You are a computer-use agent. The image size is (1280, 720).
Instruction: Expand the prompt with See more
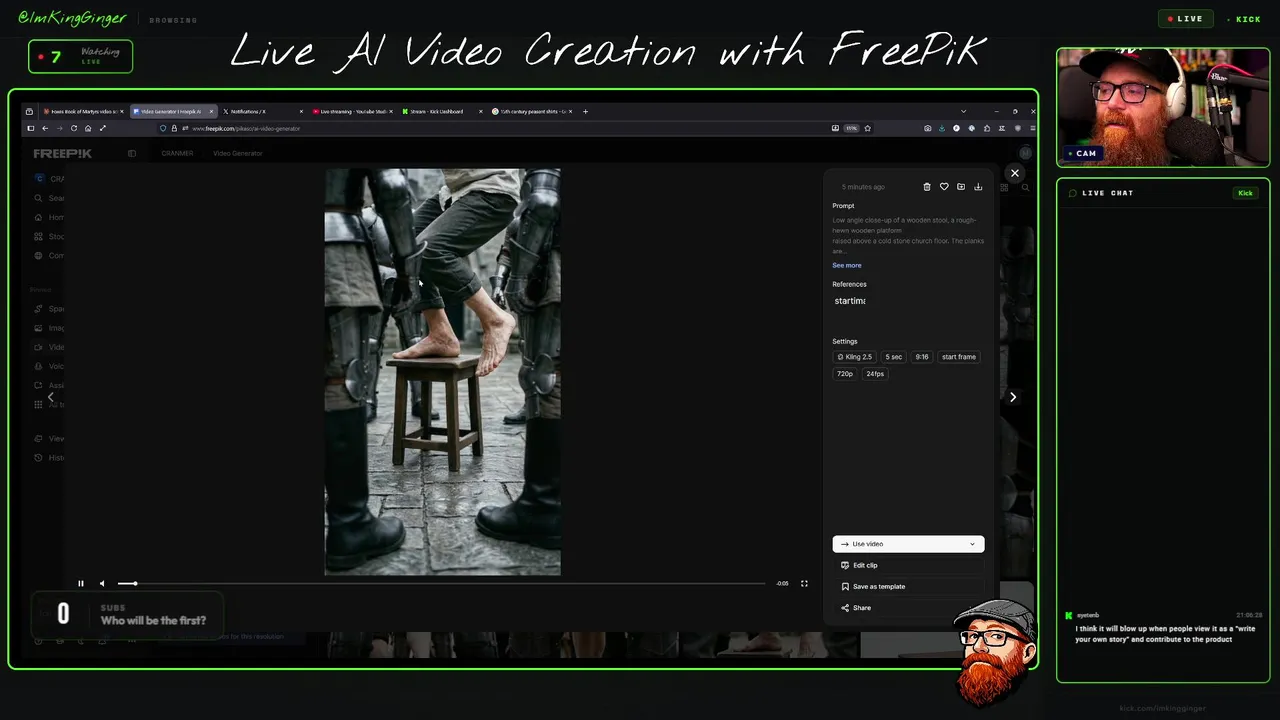coord(846,265)
